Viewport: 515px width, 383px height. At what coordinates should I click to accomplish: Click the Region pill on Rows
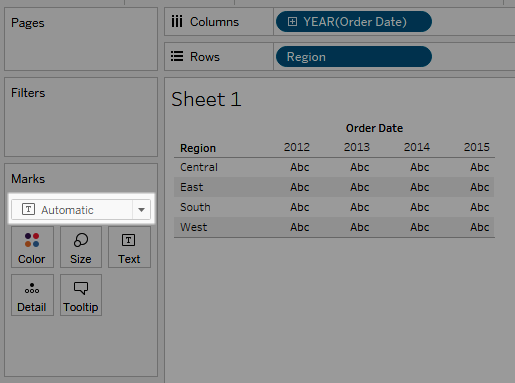coord(354,57)
